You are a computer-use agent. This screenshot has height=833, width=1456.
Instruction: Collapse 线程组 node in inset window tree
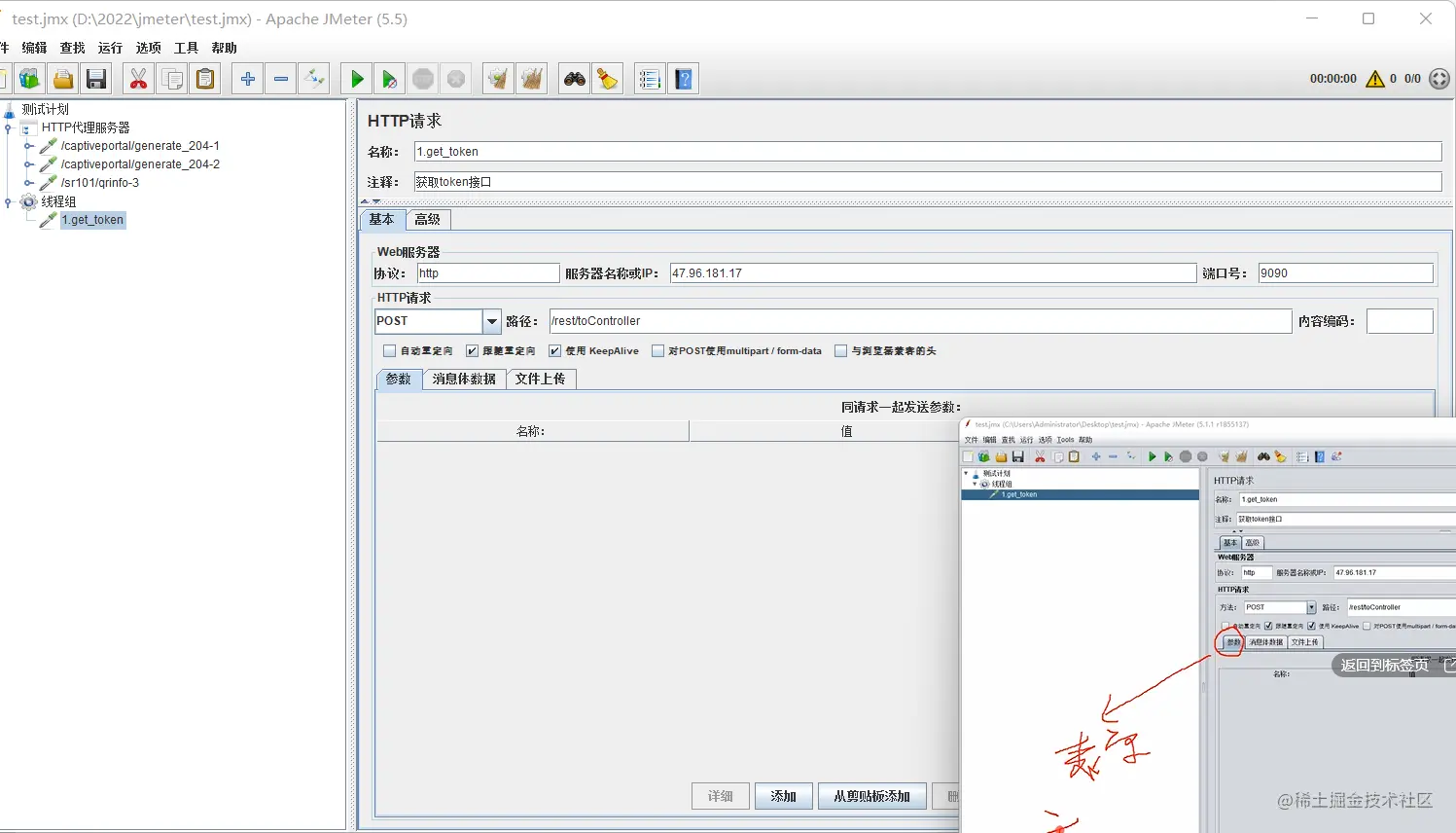(x=976, y=484)
